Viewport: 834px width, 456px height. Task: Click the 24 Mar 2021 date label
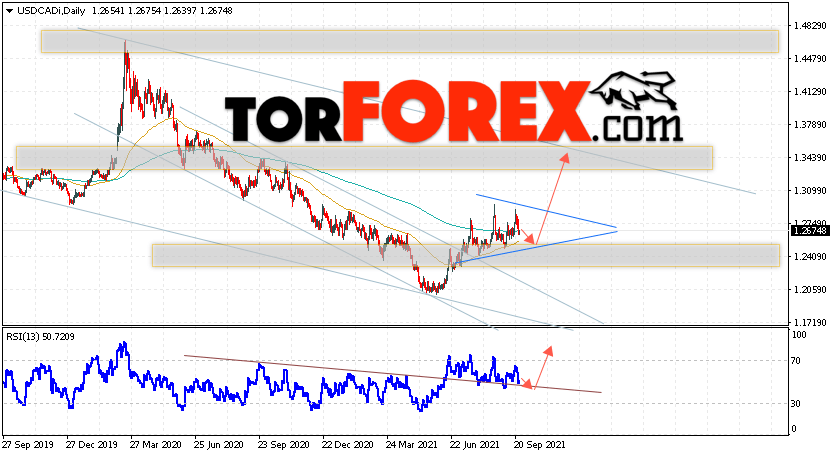click(x=412, y=444)
